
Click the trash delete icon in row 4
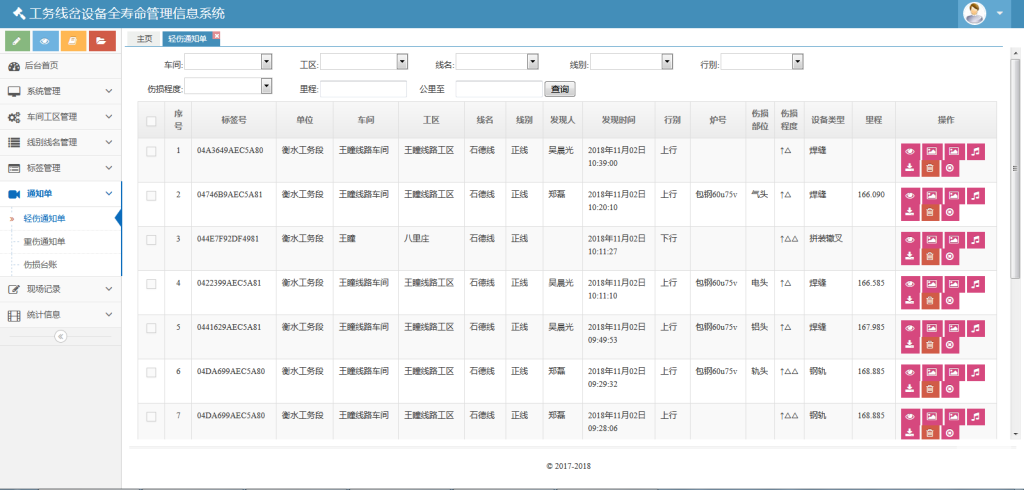930,300
